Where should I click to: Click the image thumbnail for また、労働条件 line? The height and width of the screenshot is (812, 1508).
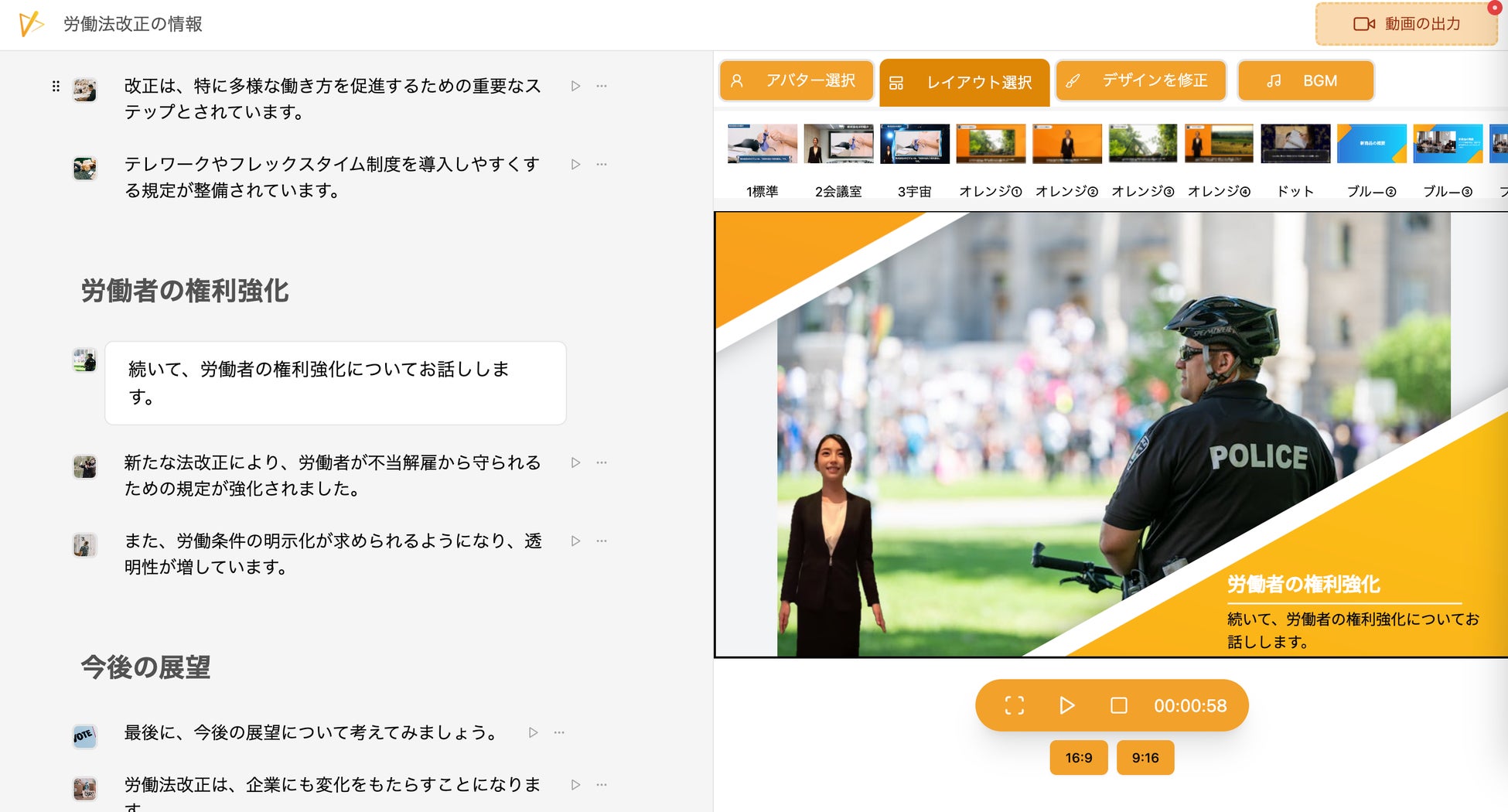[x=85, y=545]
